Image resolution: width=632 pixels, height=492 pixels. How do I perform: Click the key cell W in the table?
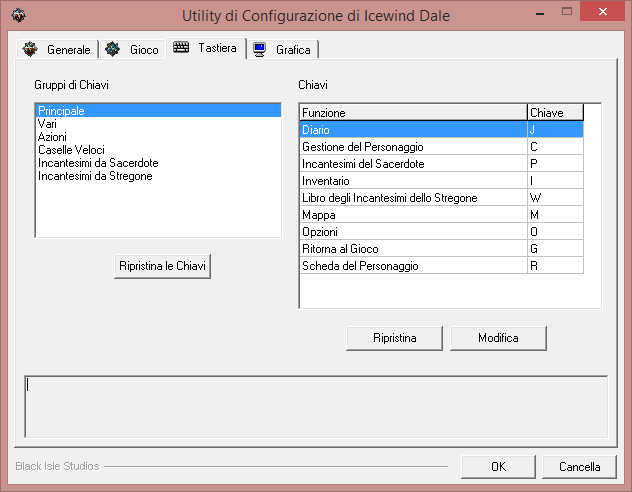coord(555,198)
